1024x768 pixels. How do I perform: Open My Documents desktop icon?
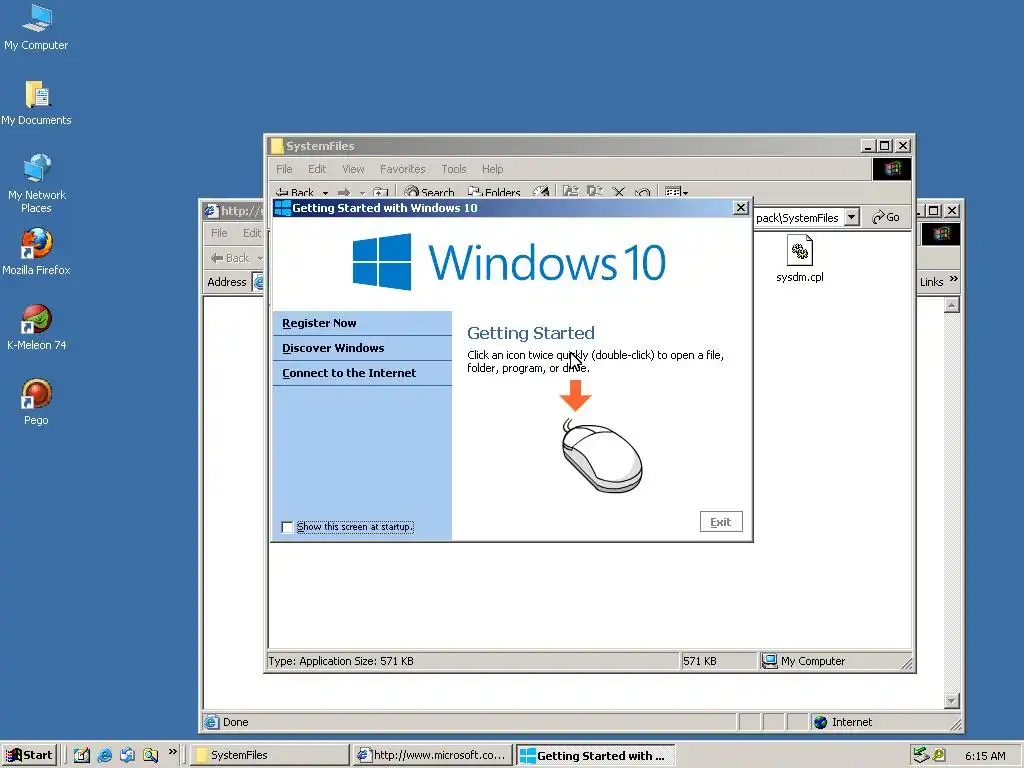click(x=36, y=103)
